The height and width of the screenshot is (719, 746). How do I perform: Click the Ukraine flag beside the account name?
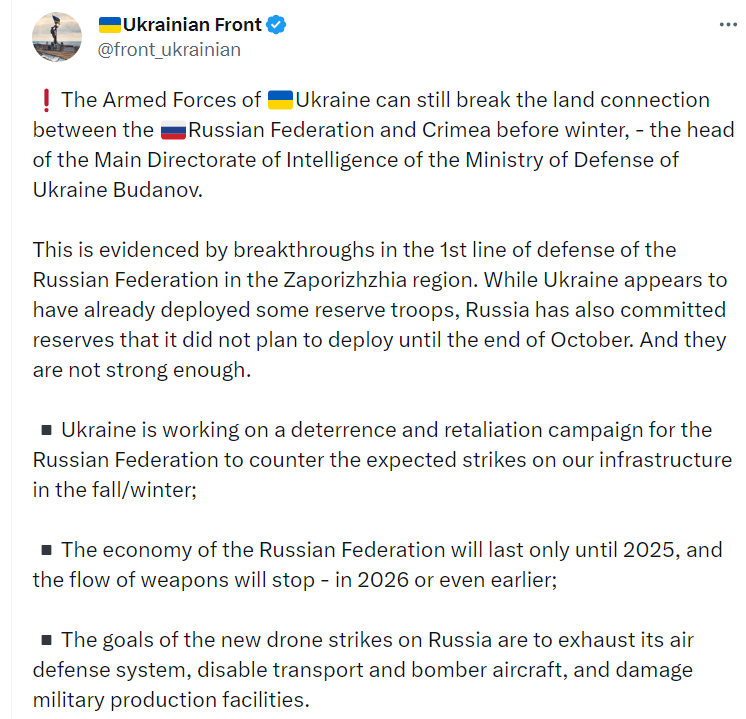click(108, 24)
